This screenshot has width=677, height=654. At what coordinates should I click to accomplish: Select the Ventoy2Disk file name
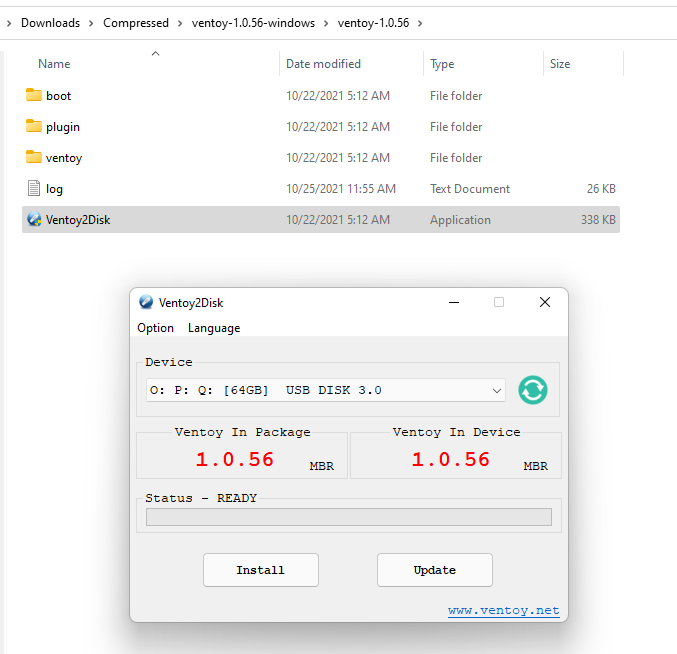[x=78, y=220]
